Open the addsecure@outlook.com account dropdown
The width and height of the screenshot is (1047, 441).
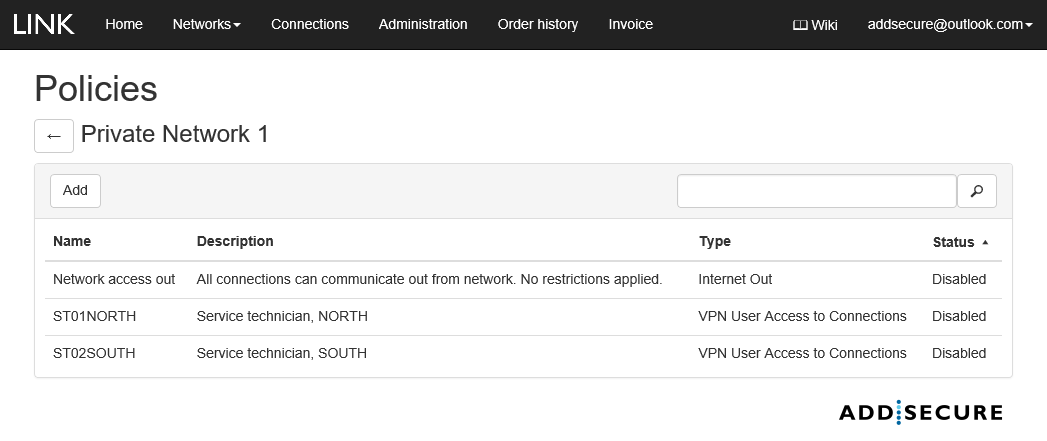[x=950, y=25]
